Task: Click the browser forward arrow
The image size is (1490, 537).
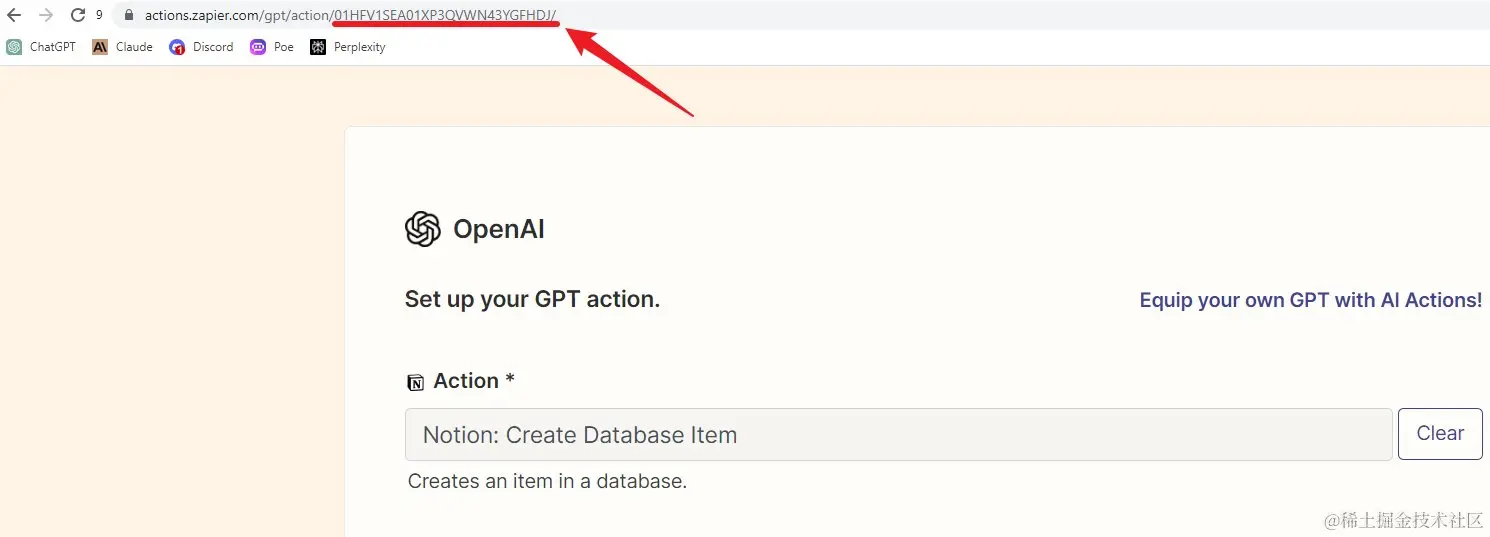Action: coord(46,15)
